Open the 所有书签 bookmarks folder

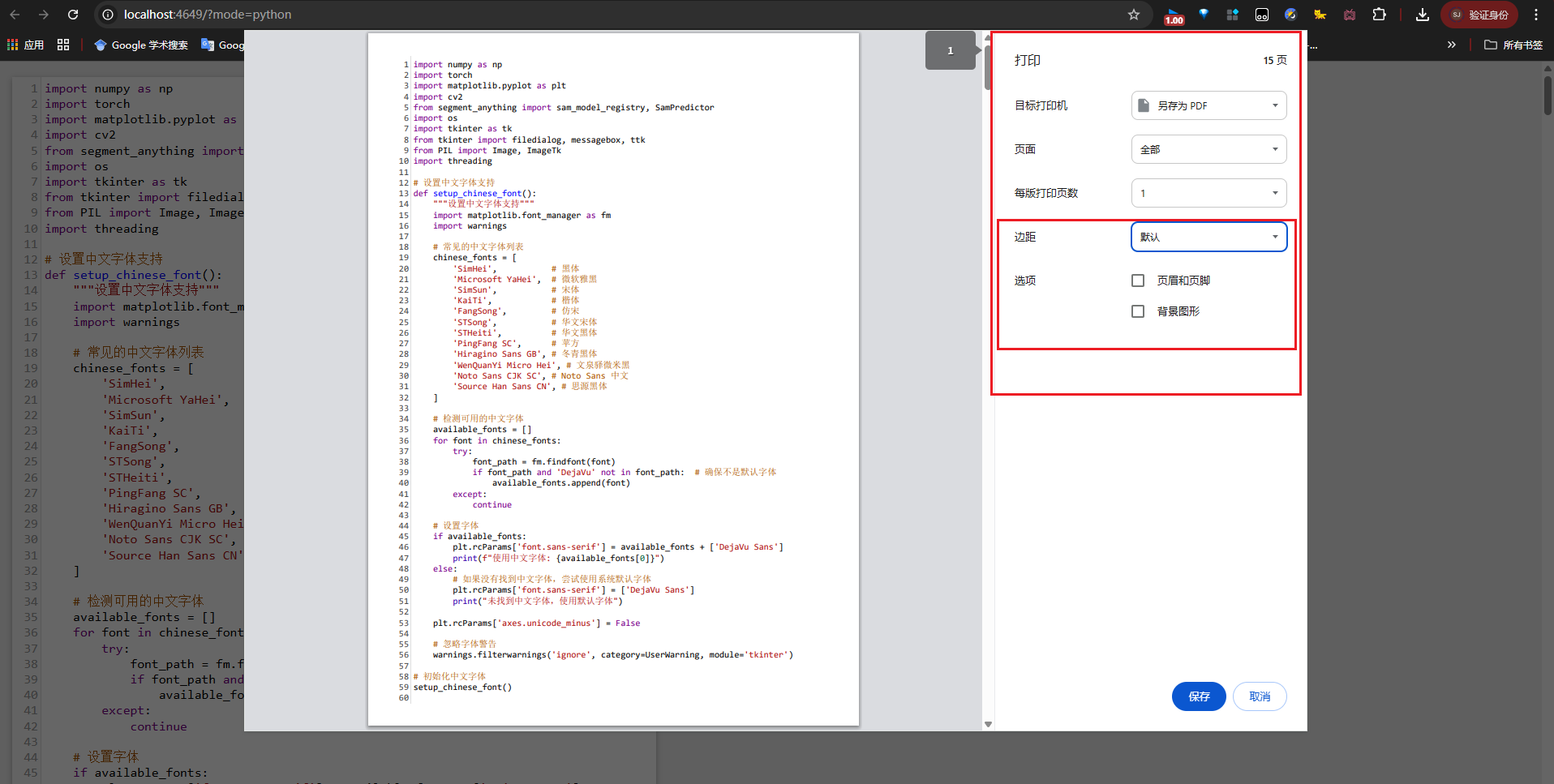[x=1513, y=45]
